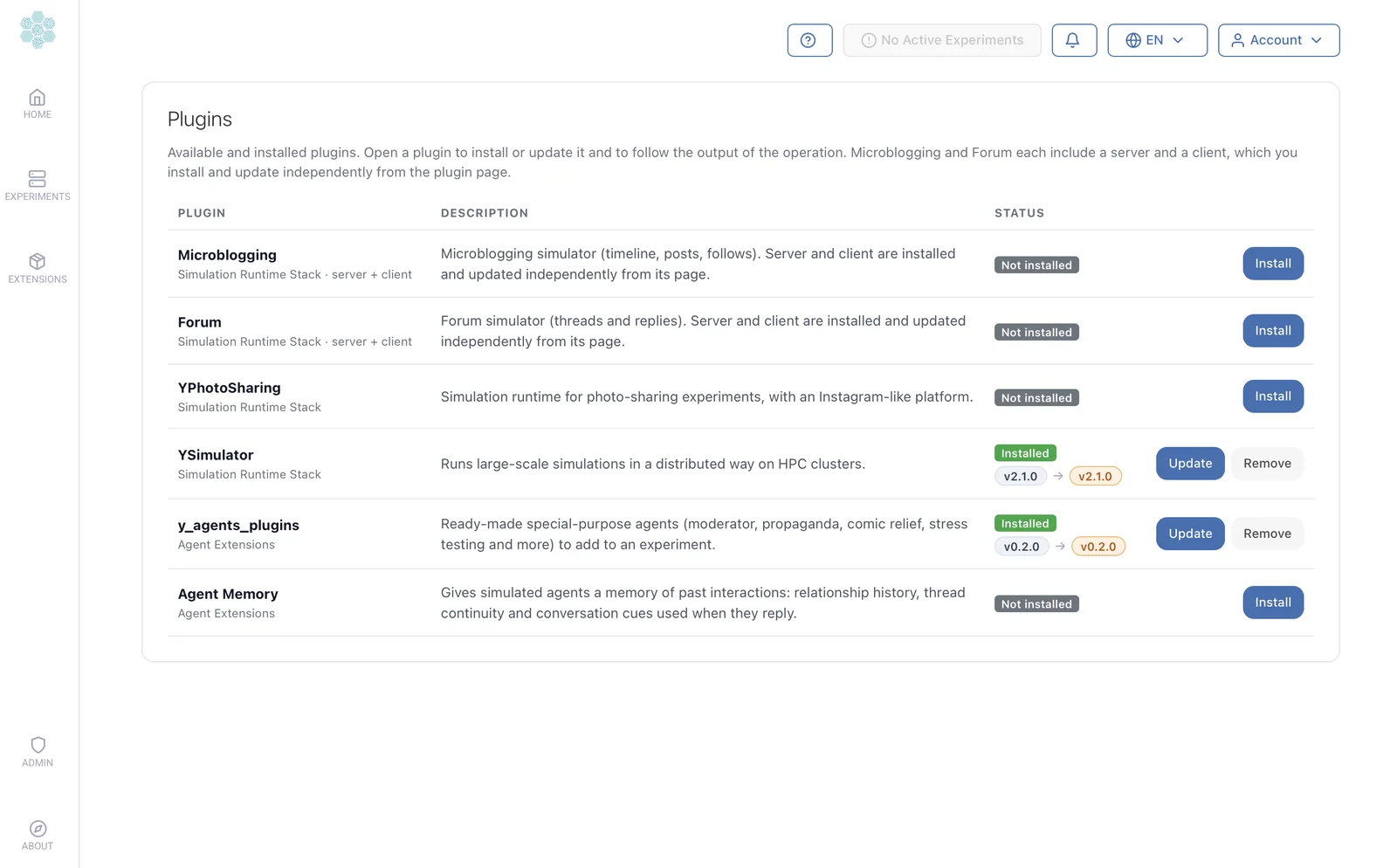Click the Not installed badge for Agent Memory
This screenshot has width=1397, height=868.
pos(1036,603)
